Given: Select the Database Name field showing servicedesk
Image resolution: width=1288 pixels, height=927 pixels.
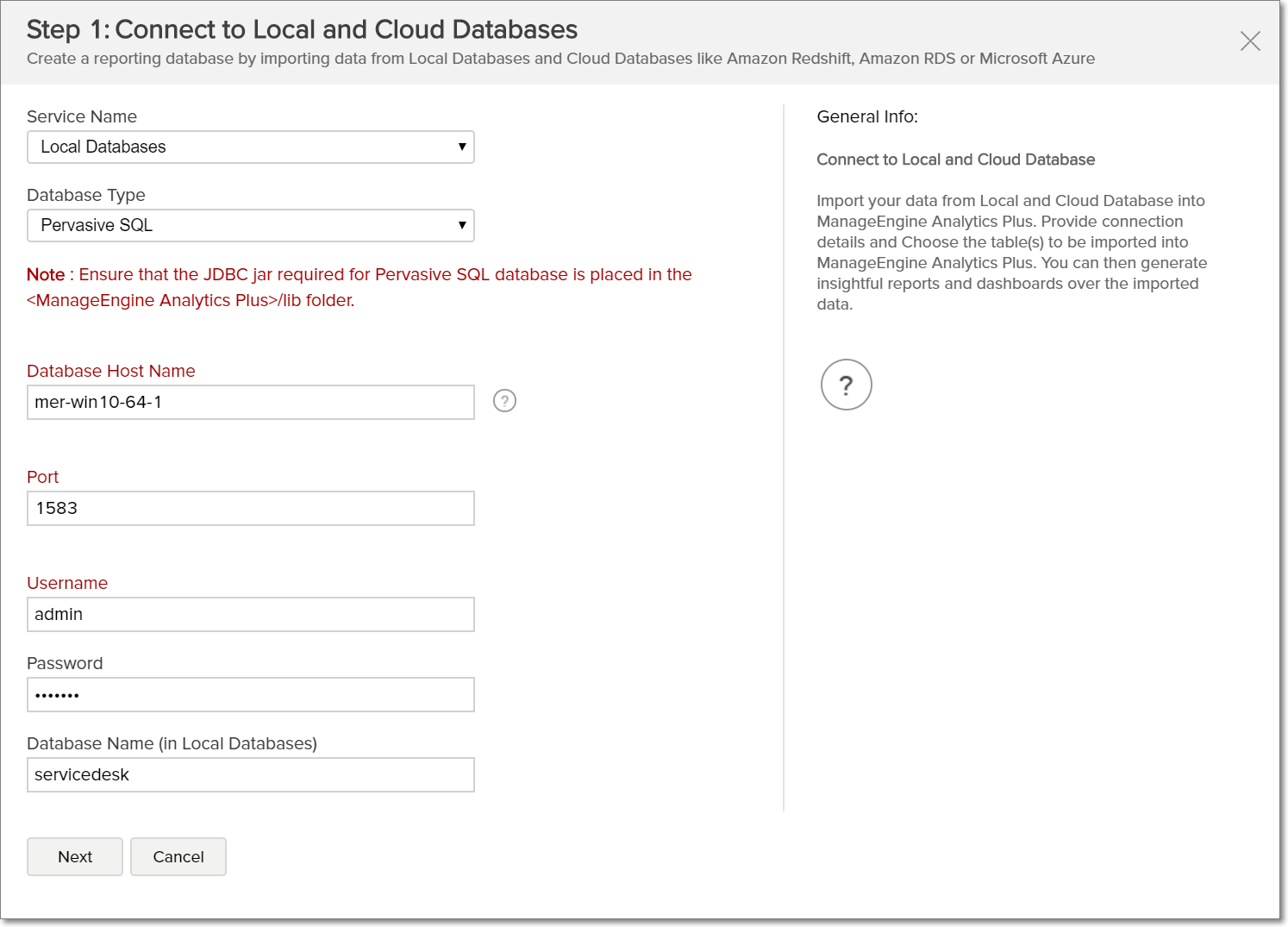Looking at the screenshot, I should click(x=250, y=774).
